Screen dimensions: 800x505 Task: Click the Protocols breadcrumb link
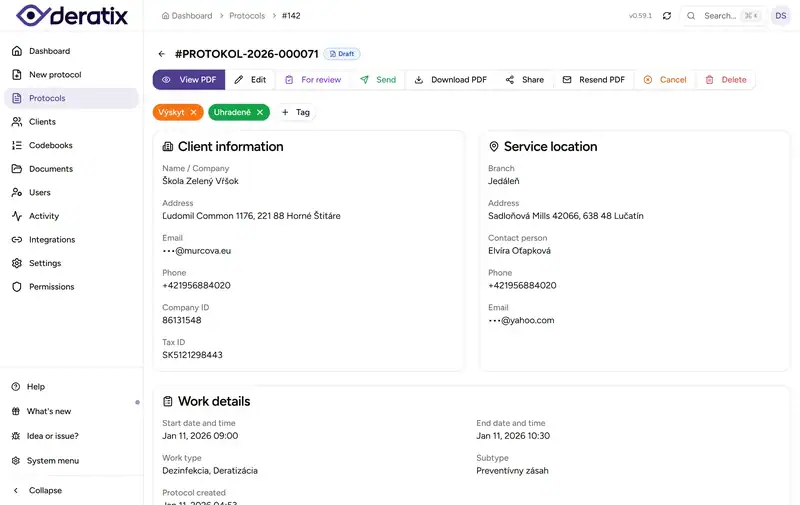pyautogui.click(x=247, y=16)
